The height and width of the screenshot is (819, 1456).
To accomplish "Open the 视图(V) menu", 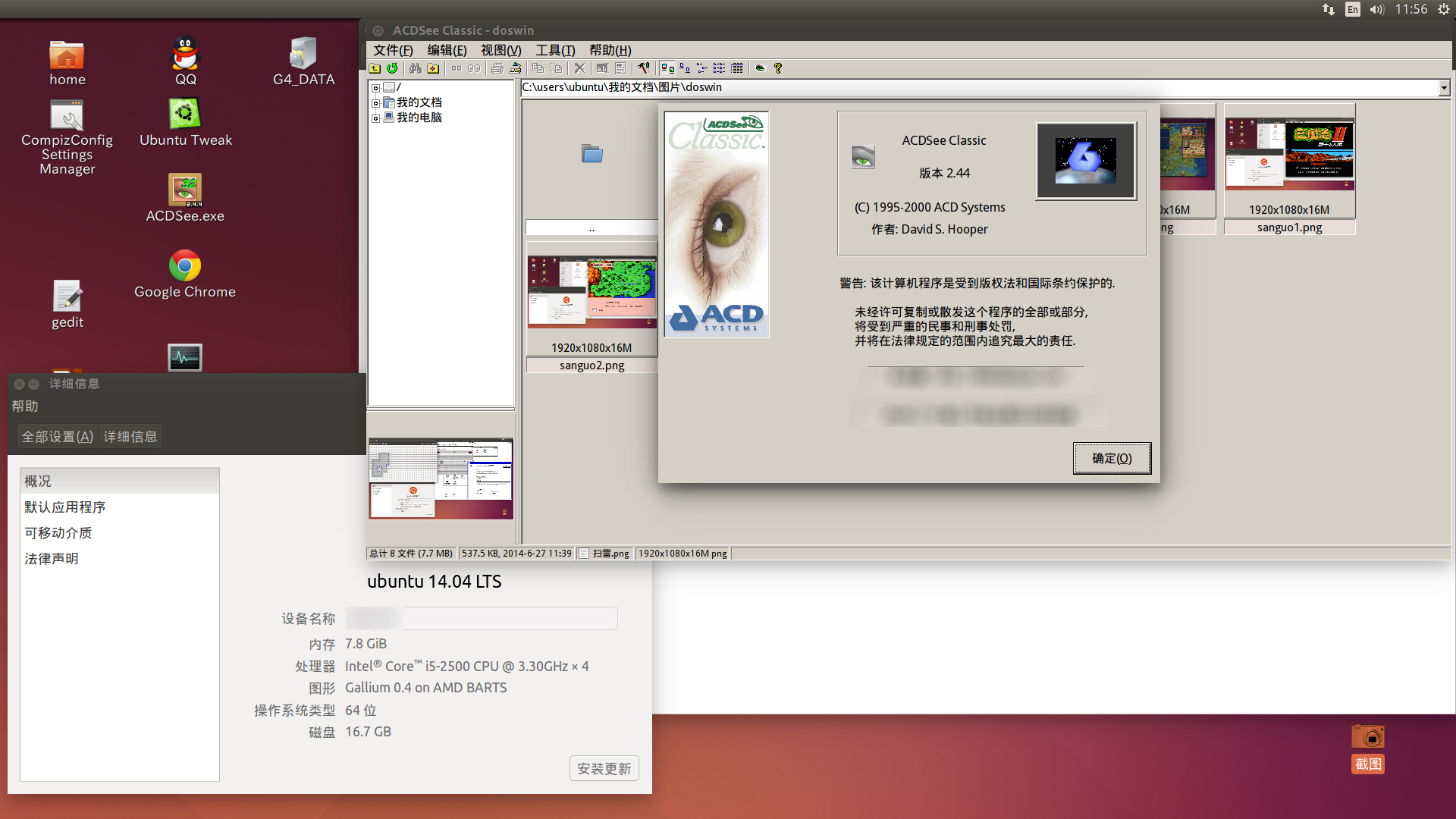I will point(500,50).
